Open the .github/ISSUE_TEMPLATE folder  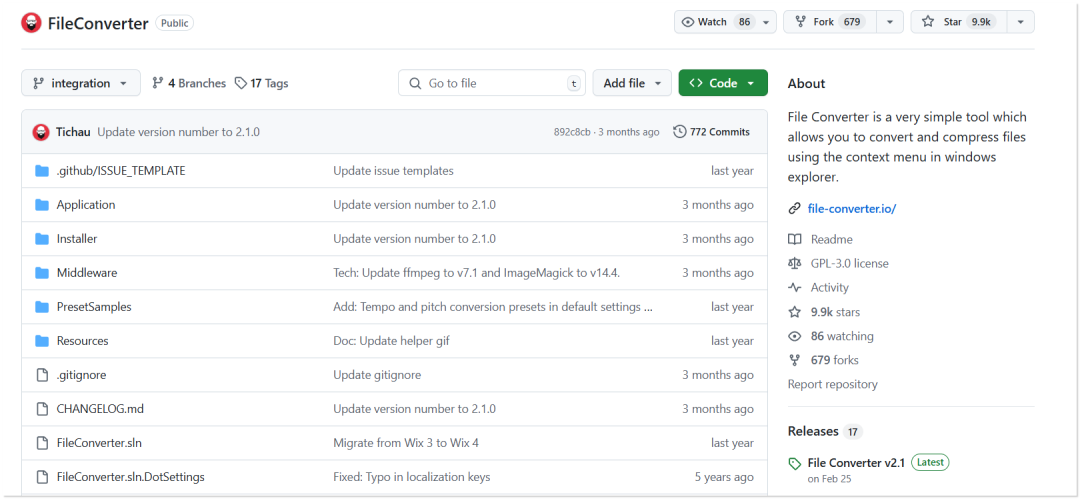[120, 171]
